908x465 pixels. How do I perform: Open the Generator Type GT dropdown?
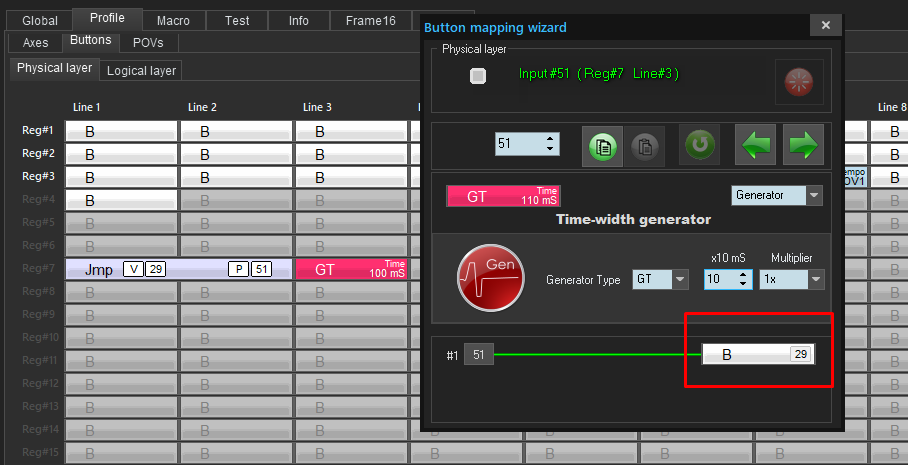point(680,280)
